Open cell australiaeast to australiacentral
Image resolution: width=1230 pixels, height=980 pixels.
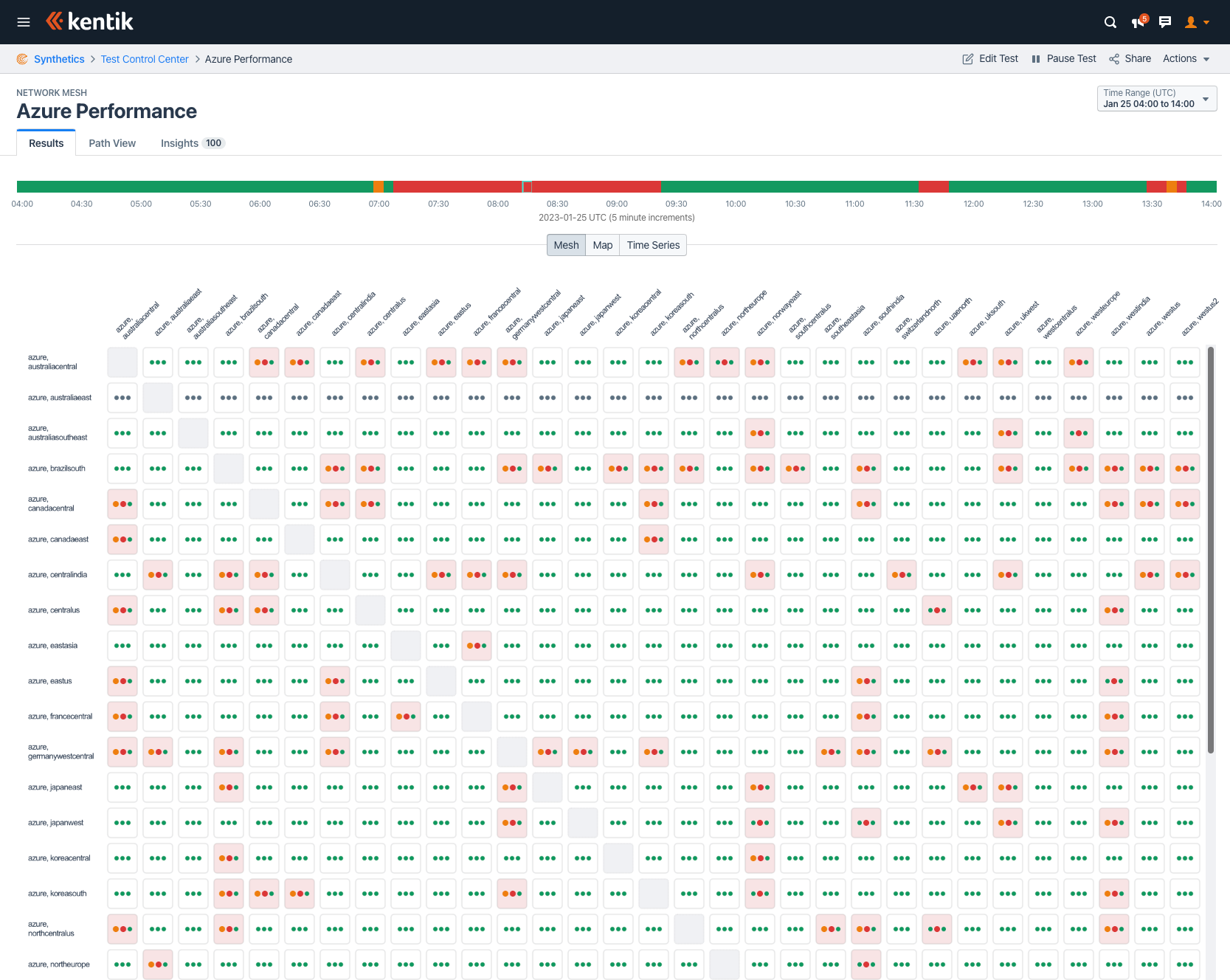pos(122,398)
